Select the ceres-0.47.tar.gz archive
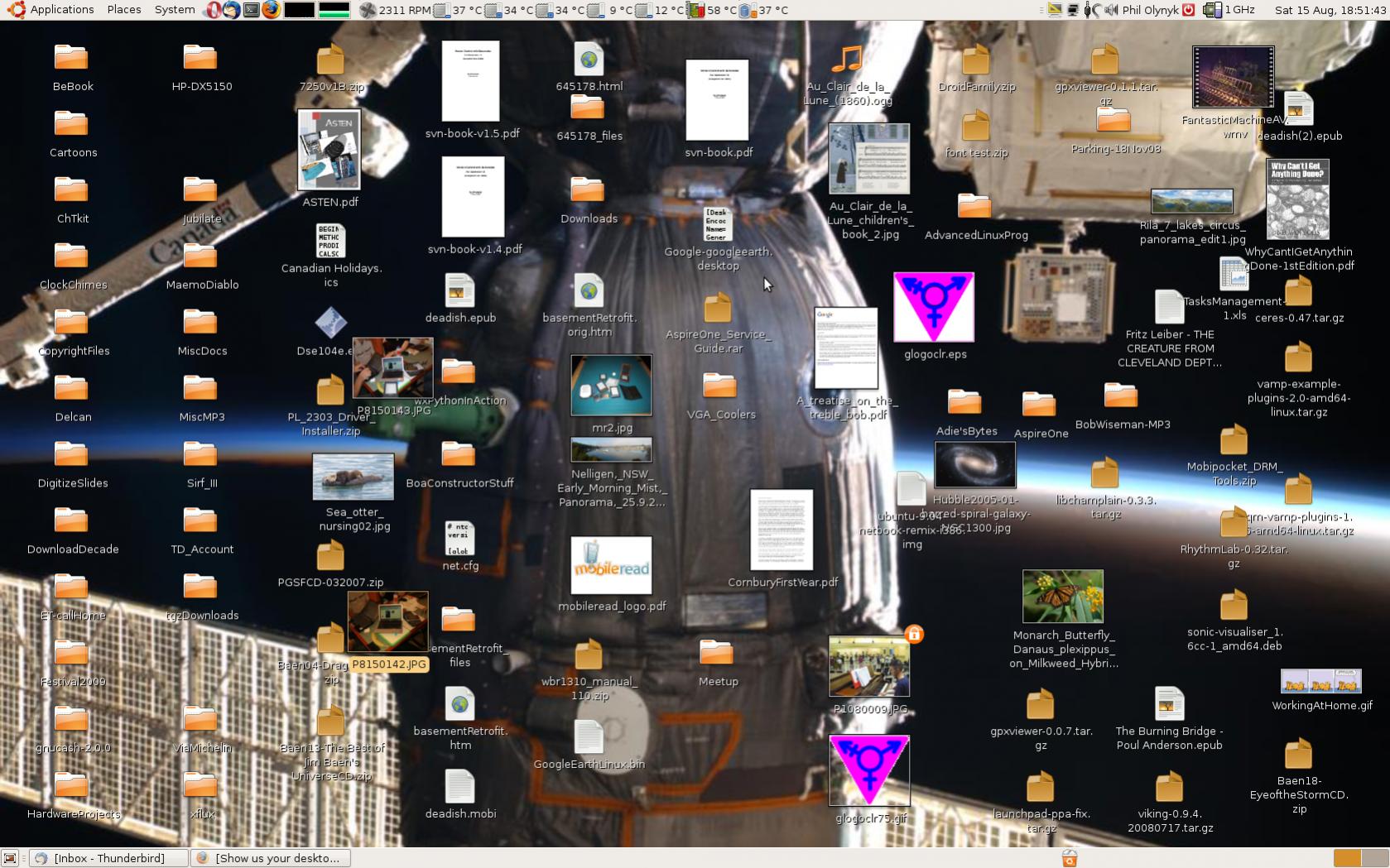The image size is (1390, 868). pos(1298,299)
